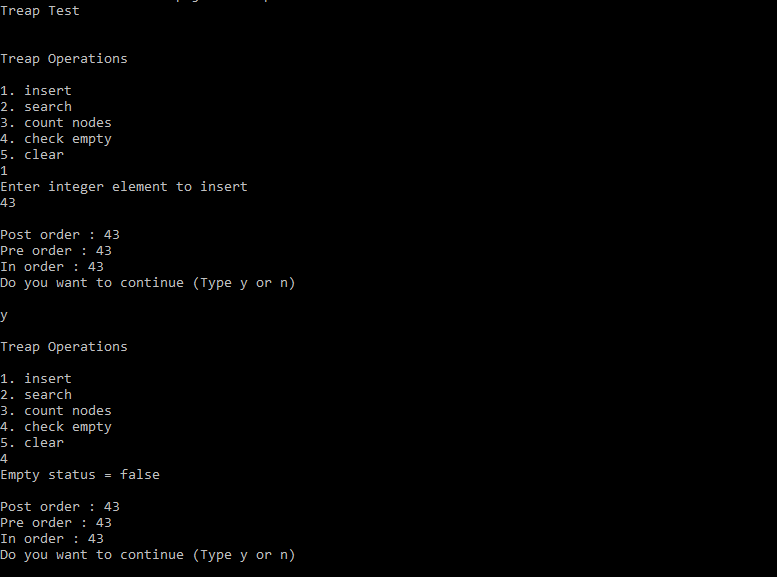Click the second 'Treap Operations' heading
Image resolution: width=777 pixels, height=577 pixels.
(x=63, y=347)
